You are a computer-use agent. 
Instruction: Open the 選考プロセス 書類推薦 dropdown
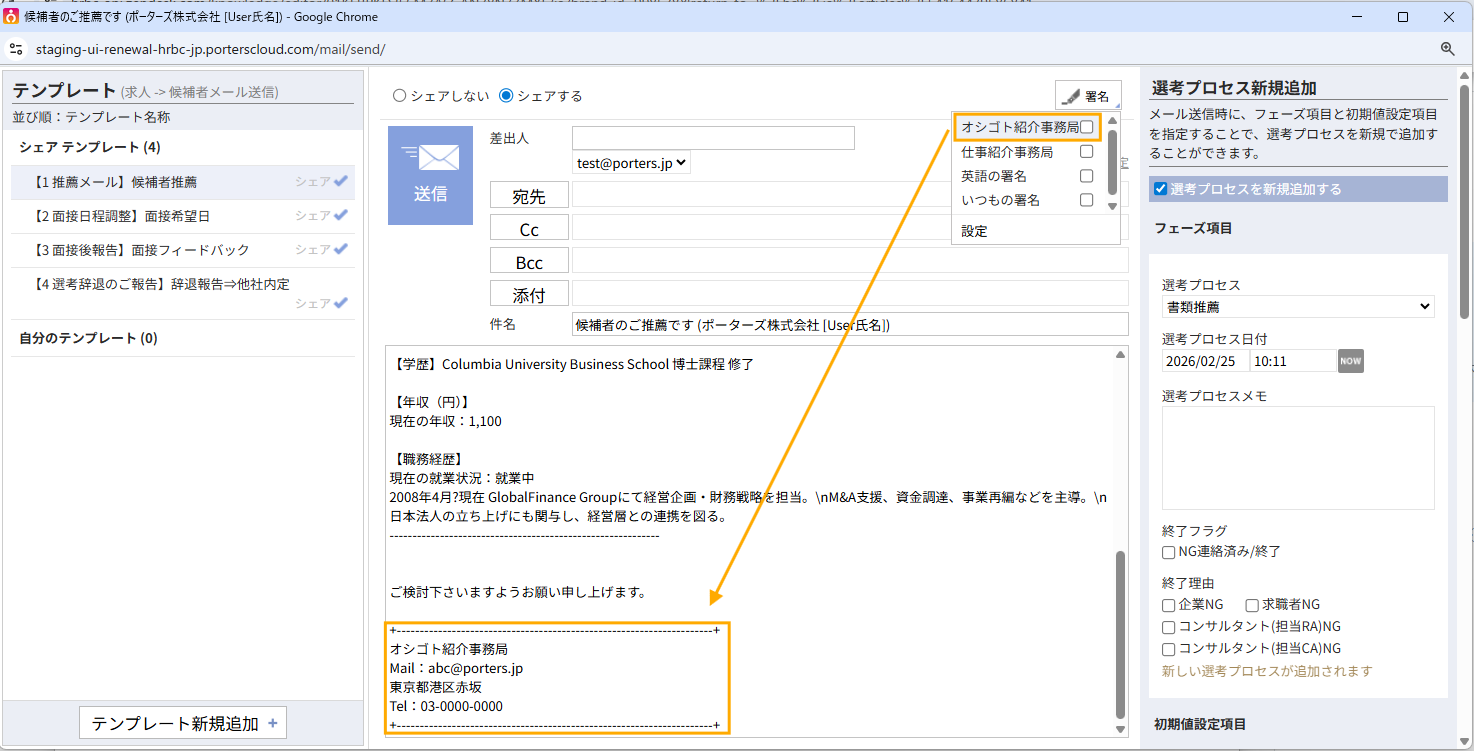tap(1297, 307)
